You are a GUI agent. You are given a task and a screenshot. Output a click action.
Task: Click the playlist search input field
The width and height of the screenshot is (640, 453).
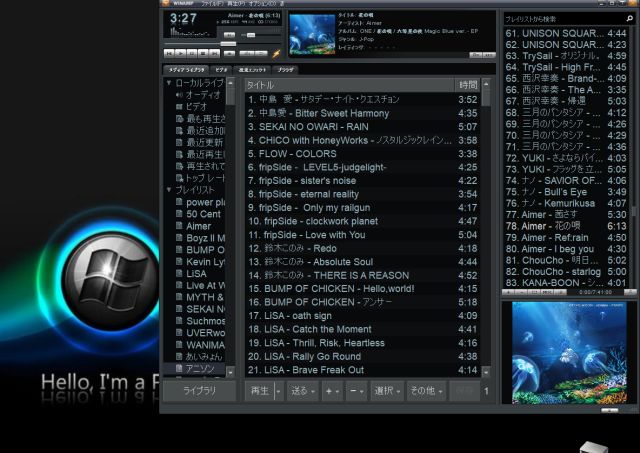[x=564, y=19]
